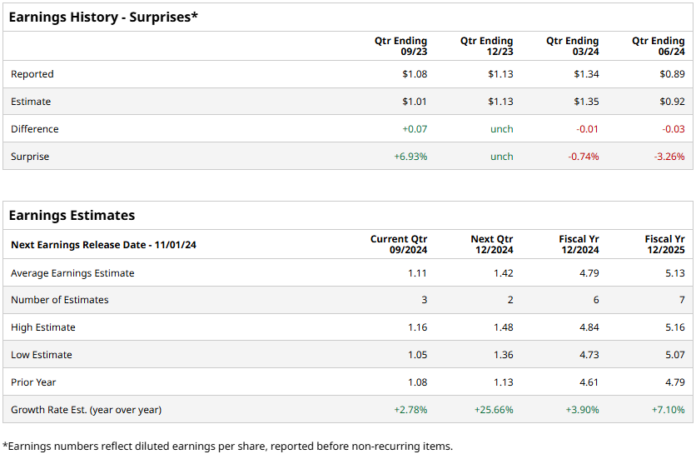Click the Reported row label
696x454 pixels.
(32, 74)
